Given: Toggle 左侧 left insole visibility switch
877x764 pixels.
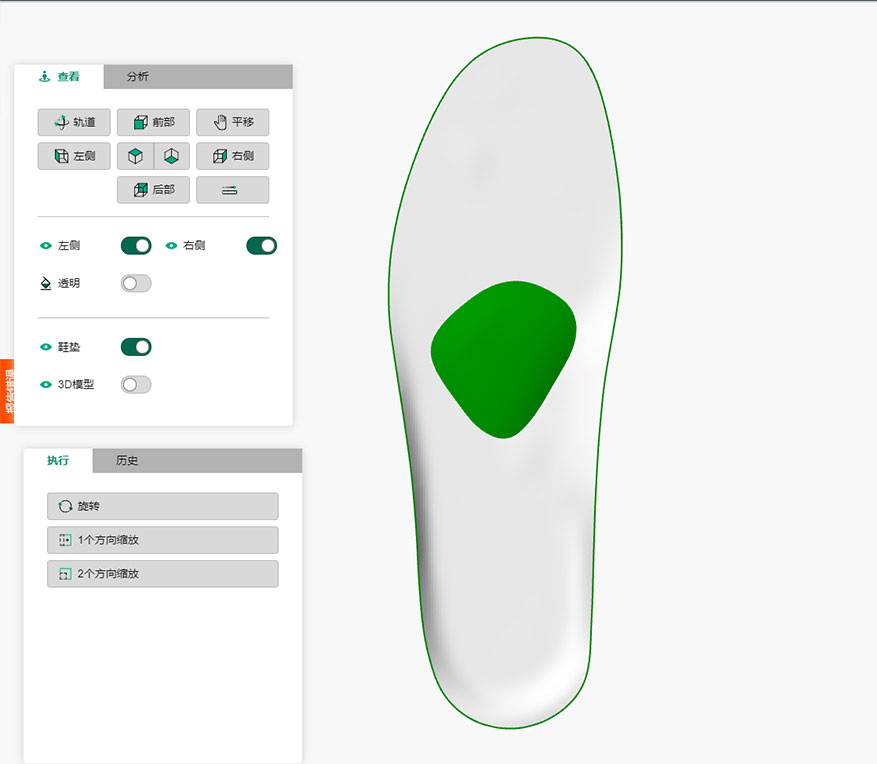Looking at the screenshot, I should pyautogui.click(x=136, y=246).
